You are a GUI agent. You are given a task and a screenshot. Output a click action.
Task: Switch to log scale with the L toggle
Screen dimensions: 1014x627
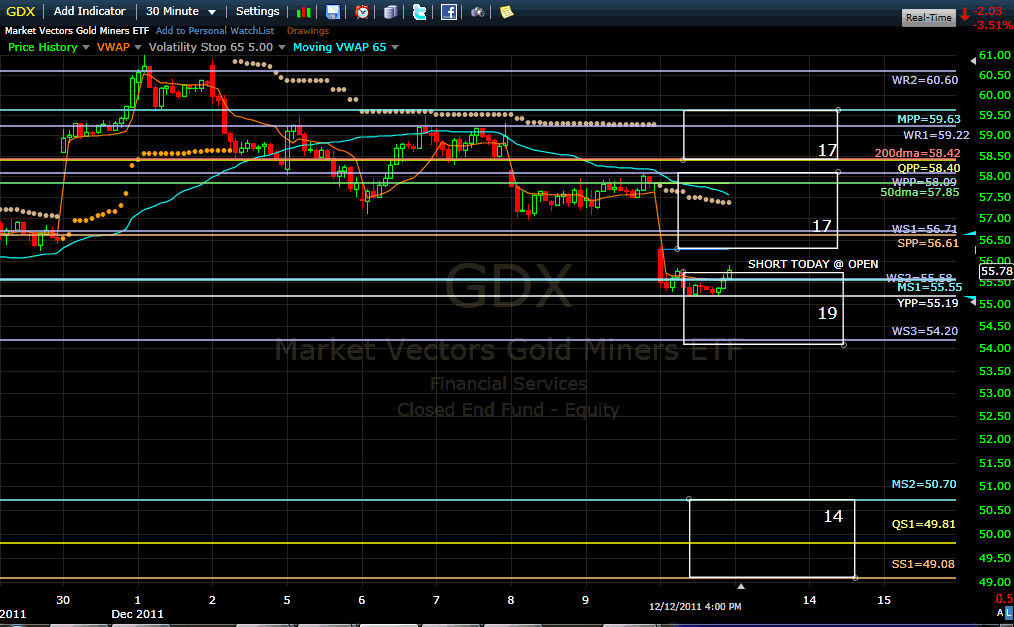click(x=1009, y=613)
